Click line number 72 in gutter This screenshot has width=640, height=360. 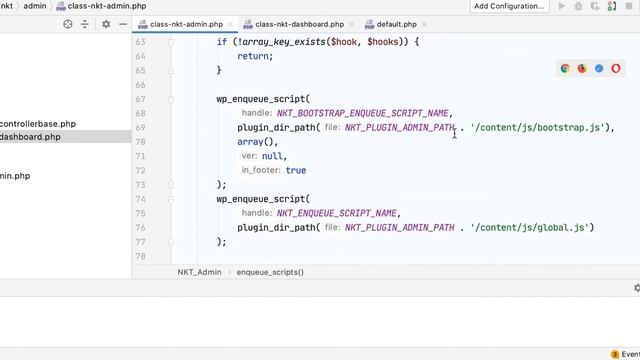140,171
